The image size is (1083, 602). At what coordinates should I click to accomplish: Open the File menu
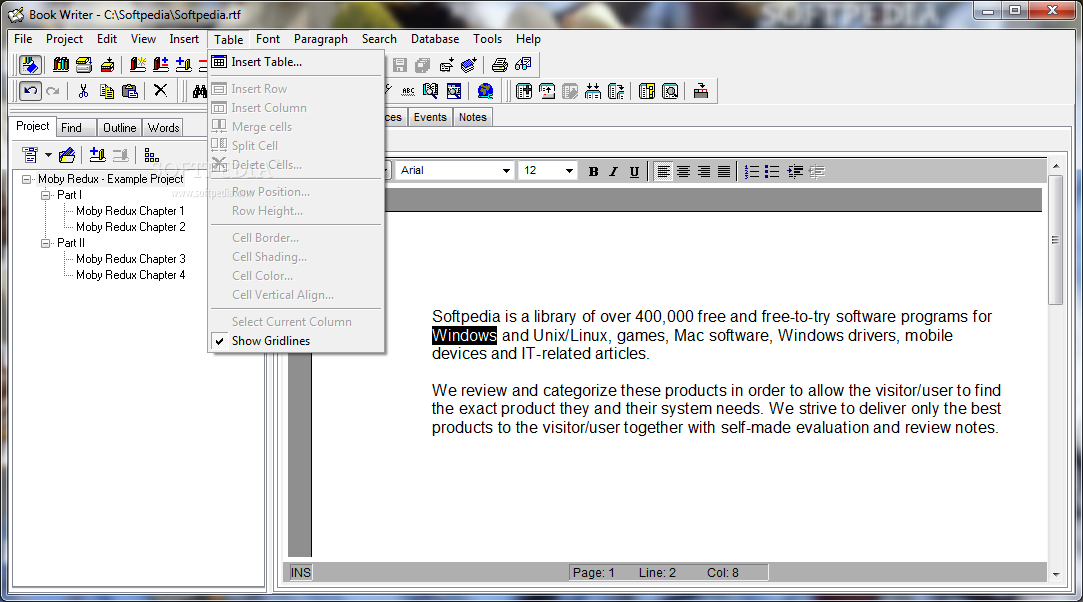[23, 39]
